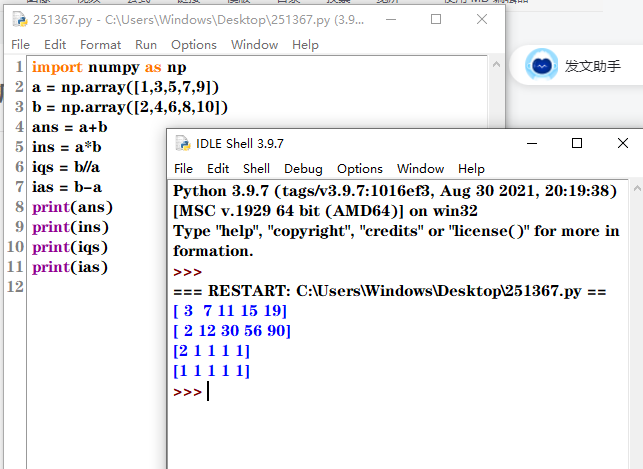This screenshot has height=469, width=643.
Task: Click line number 12 in editor gutter
Action: (x=15, y=287)
